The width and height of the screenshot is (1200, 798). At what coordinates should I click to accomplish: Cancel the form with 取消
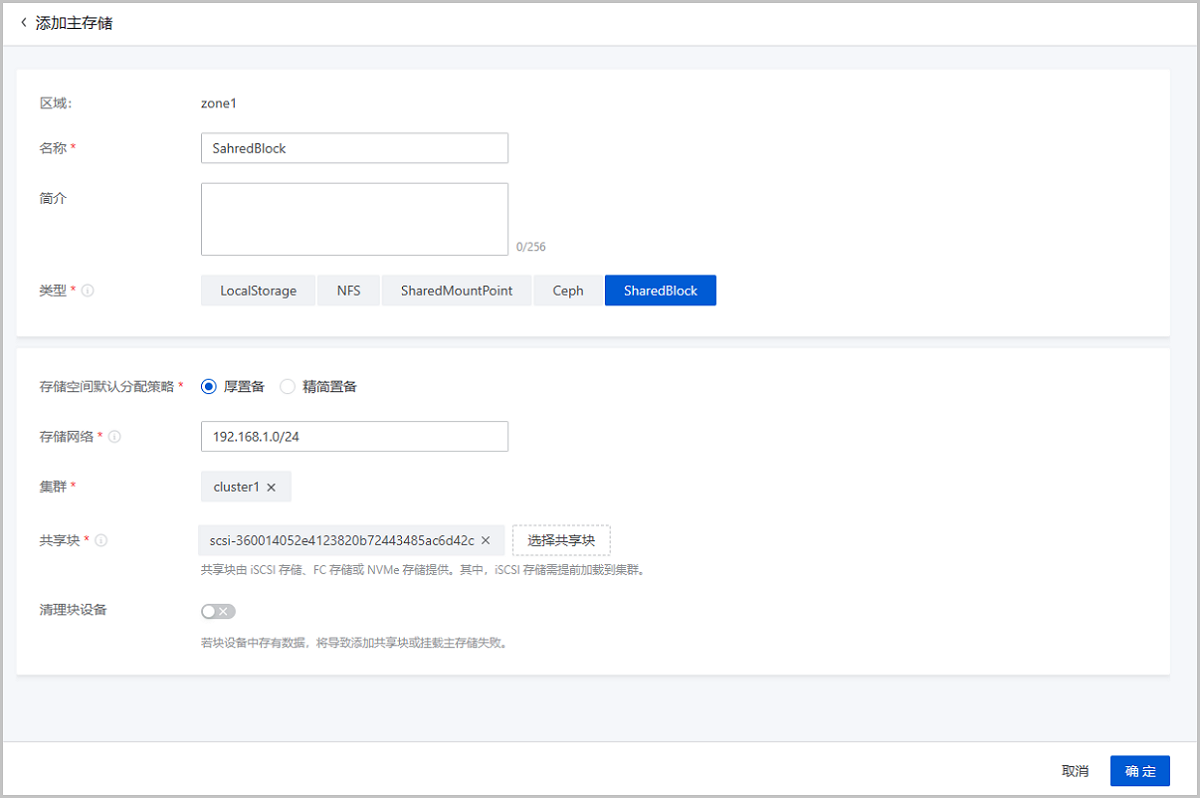tap(1073, 770)
